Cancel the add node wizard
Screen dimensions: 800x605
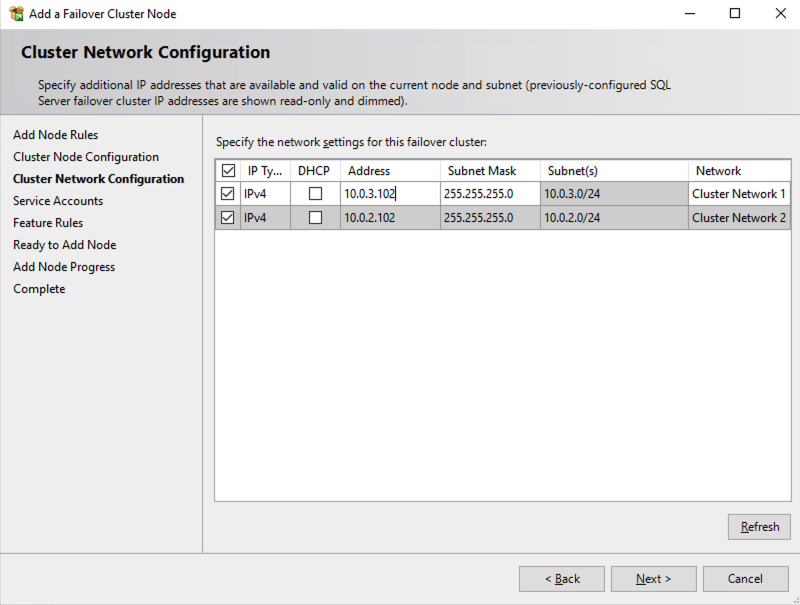745,579
